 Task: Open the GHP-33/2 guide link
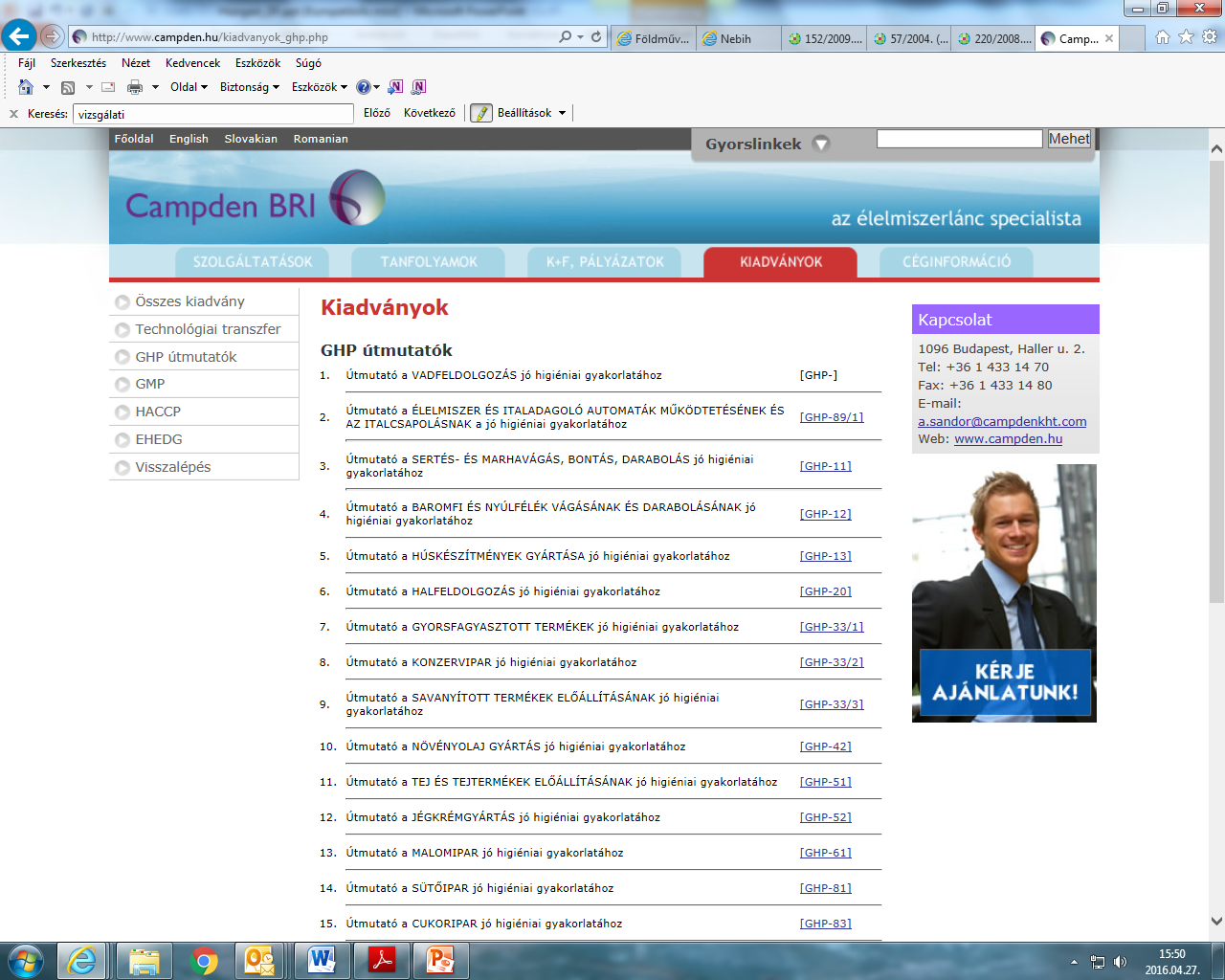pyautogui.click(x=832, y=662)
